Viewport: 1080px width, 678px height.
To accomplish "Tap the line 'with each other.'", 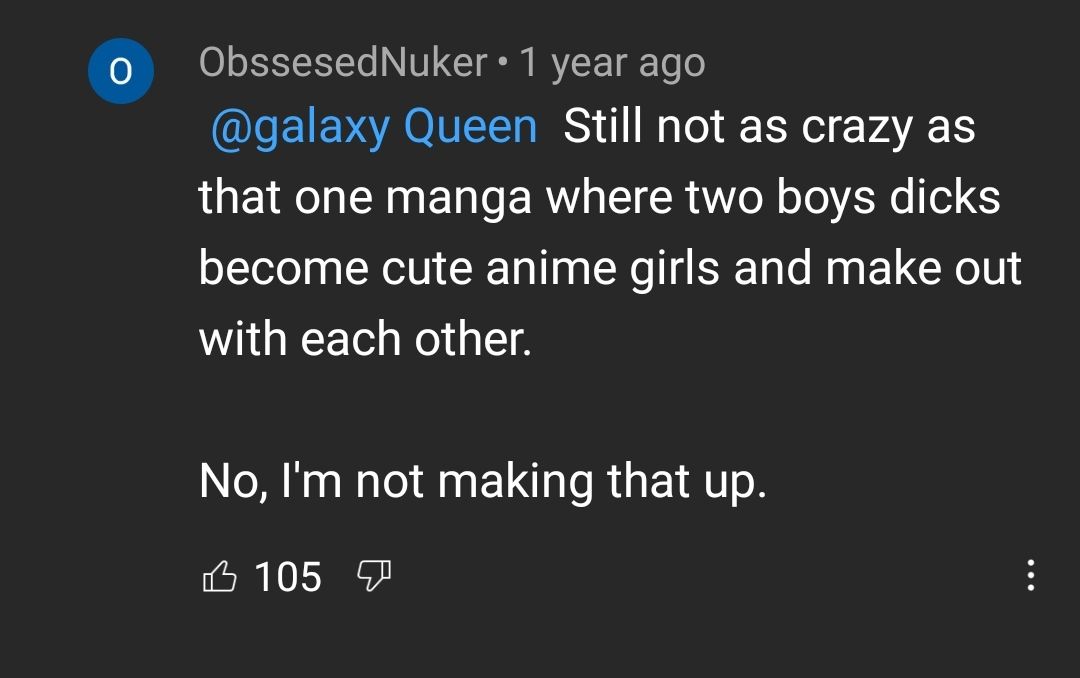I will (365, 340).
